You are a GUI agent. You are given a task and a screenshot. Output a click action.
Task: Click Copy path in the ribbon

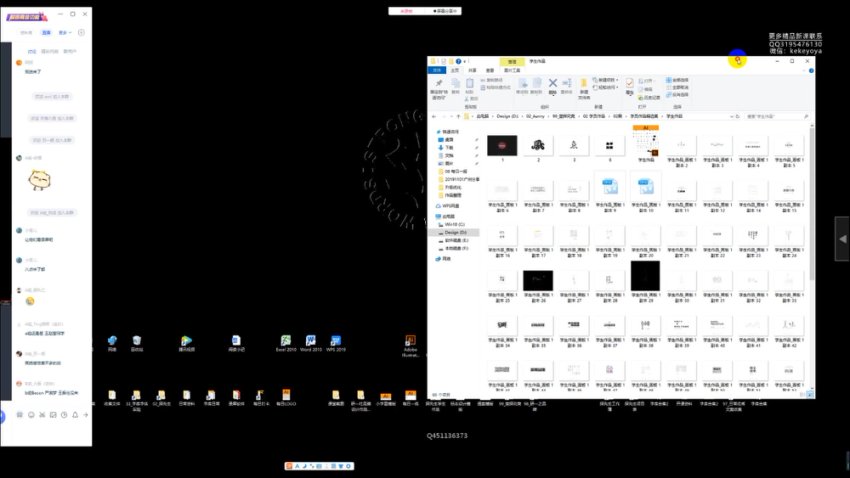coord(492,80)
